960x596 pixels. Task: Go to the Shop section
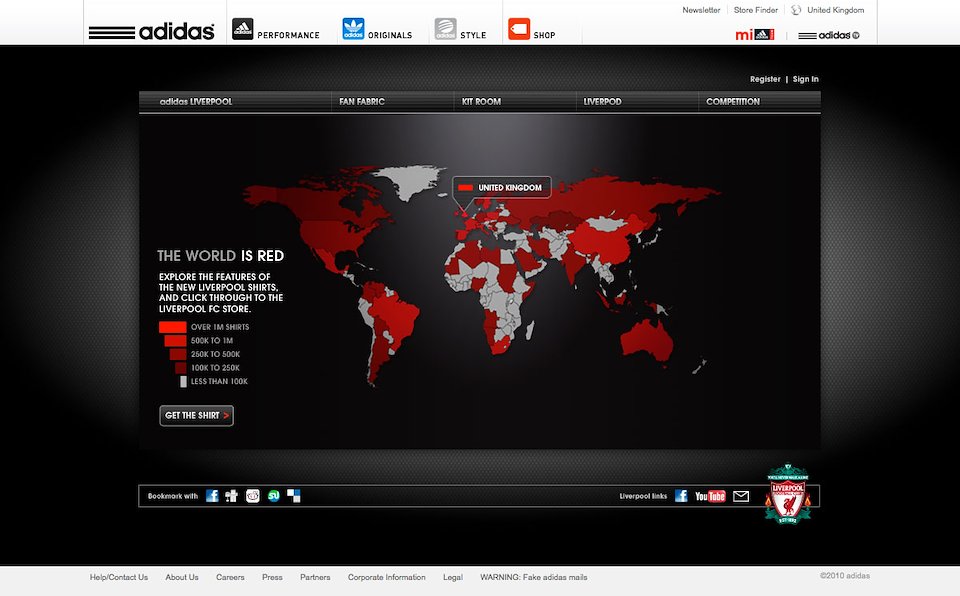532,30
